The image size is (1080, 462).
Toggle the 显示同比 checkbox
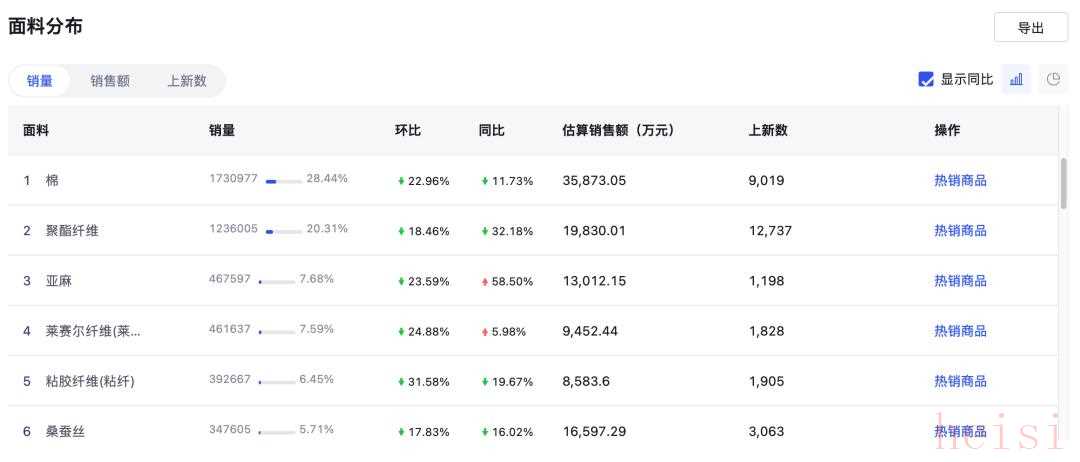click(926, 79)
